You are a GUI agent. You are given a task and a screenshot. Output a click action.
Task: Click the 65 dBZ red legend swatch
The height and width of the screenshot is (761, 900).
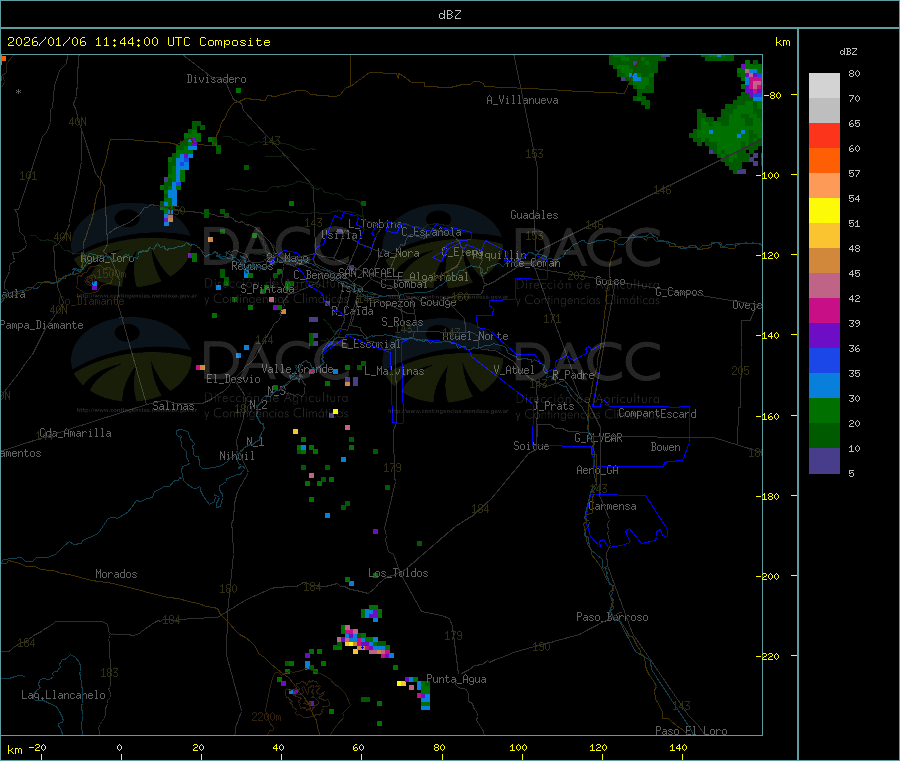pyautogui.click(x=824, y=135)
